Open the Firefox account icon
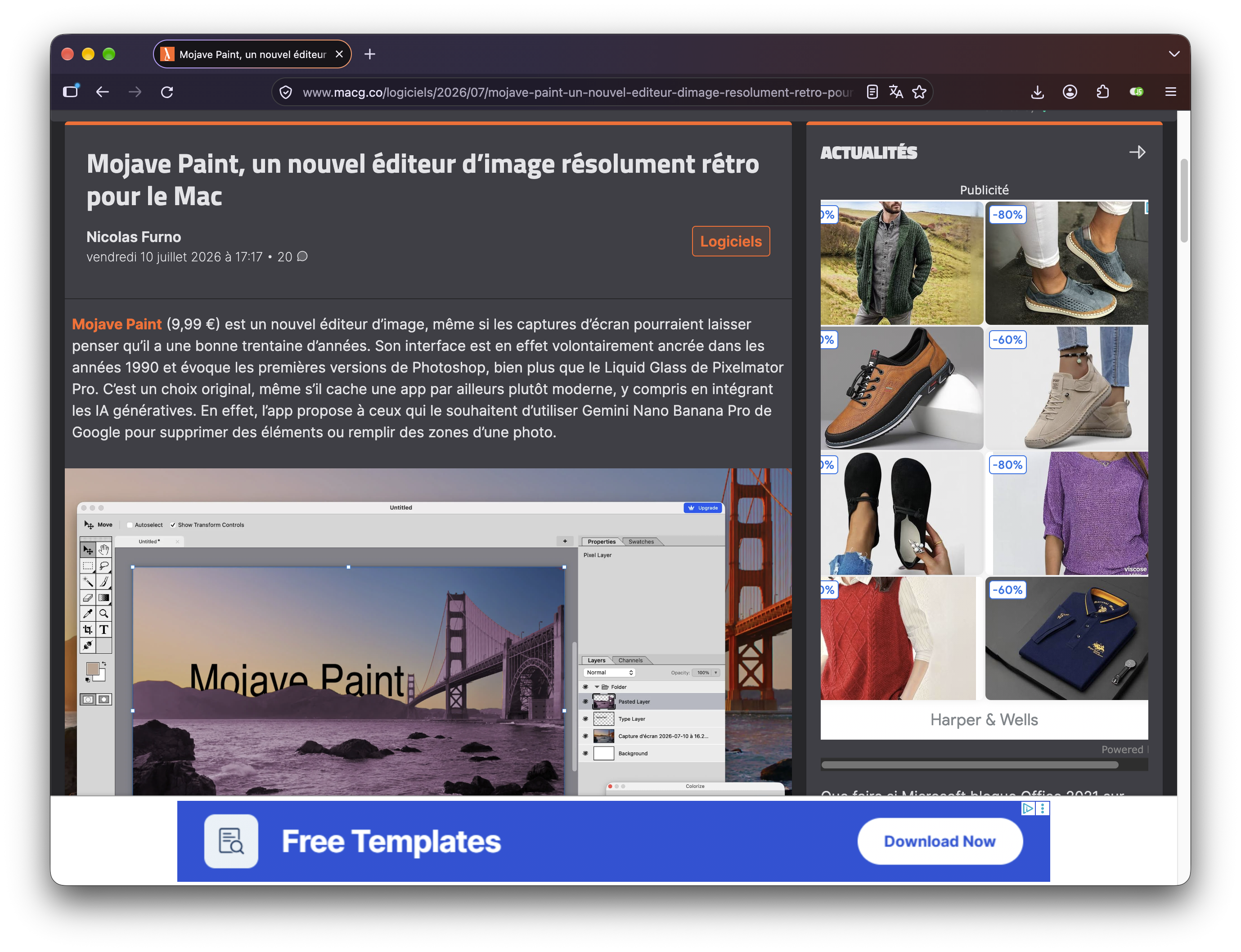The height and width of the screenshot is (952, 1241). coord(1070,92)
